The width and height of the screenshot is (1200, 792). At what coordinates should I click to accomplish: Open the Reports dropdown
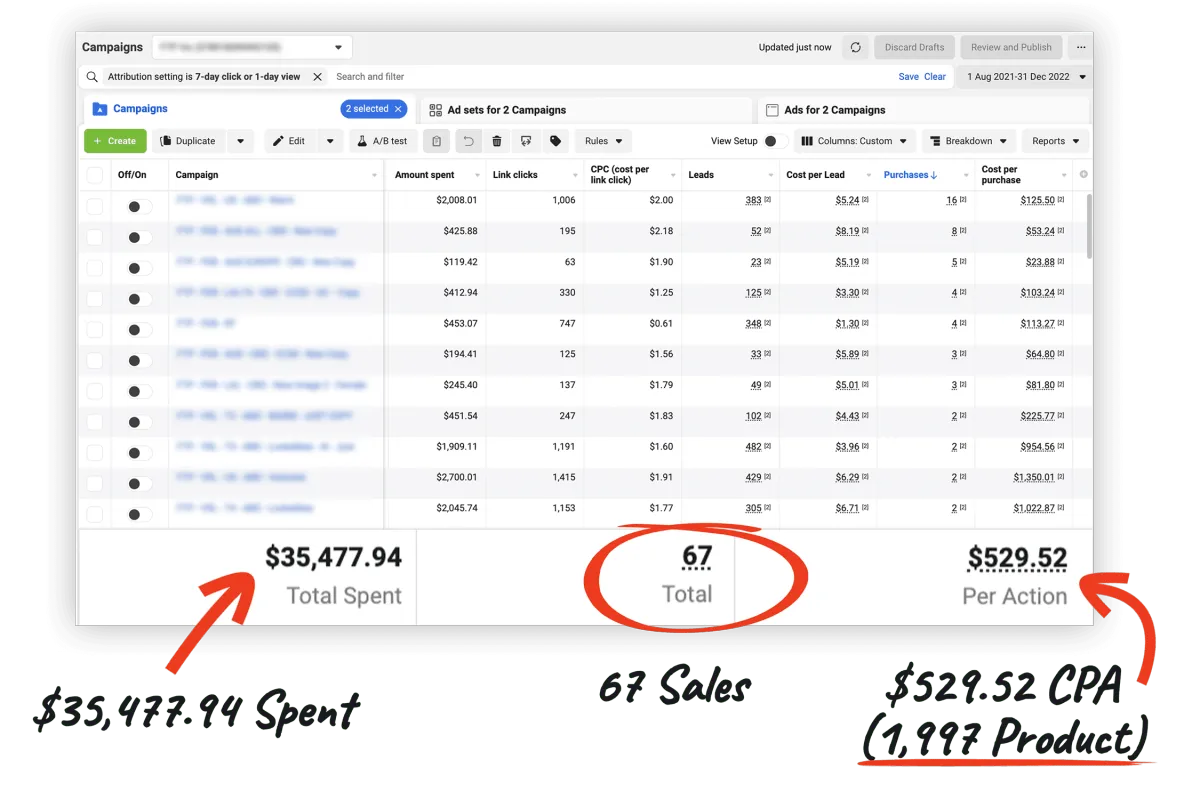[1055, 141]
